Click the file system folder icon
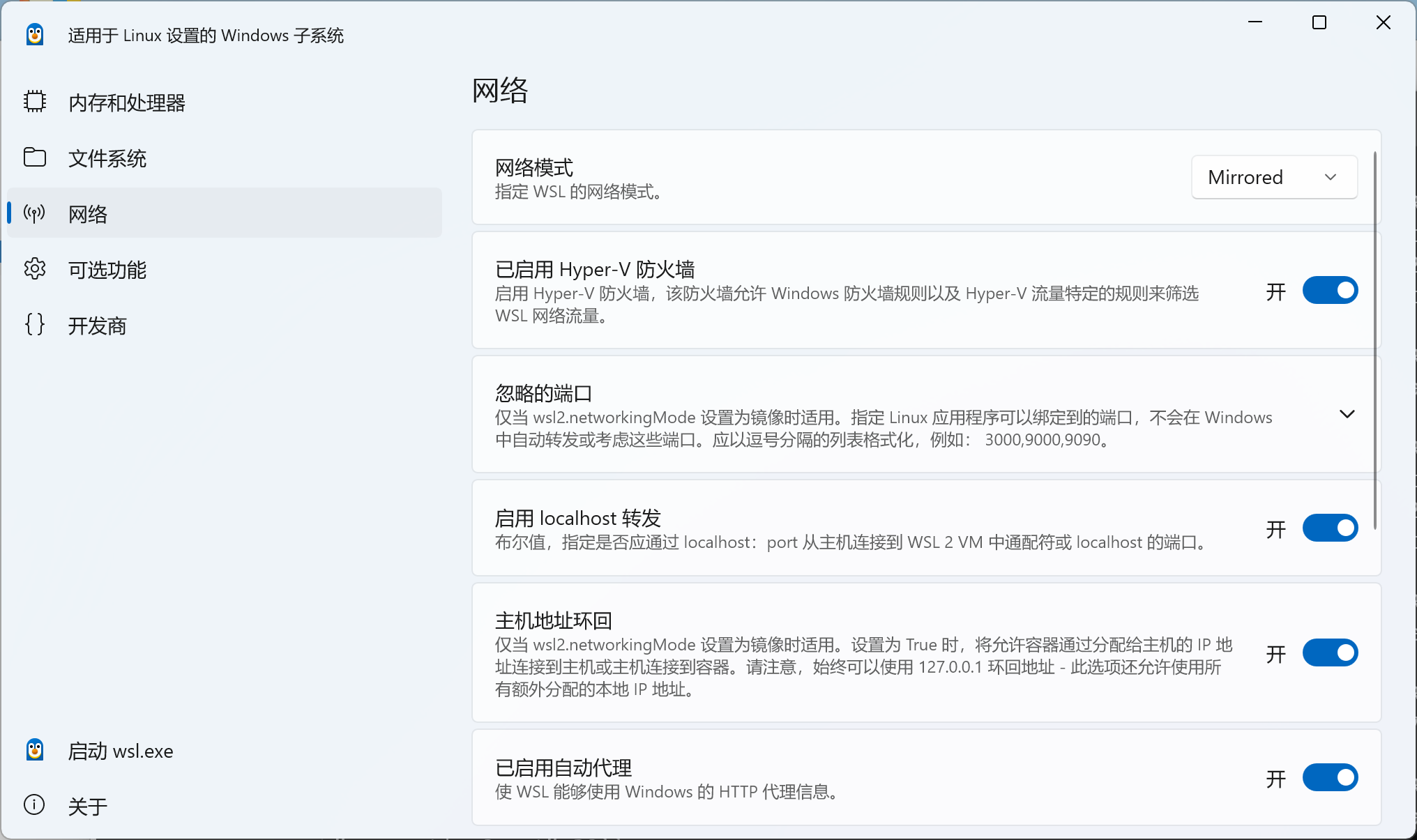 coord(34,158)
